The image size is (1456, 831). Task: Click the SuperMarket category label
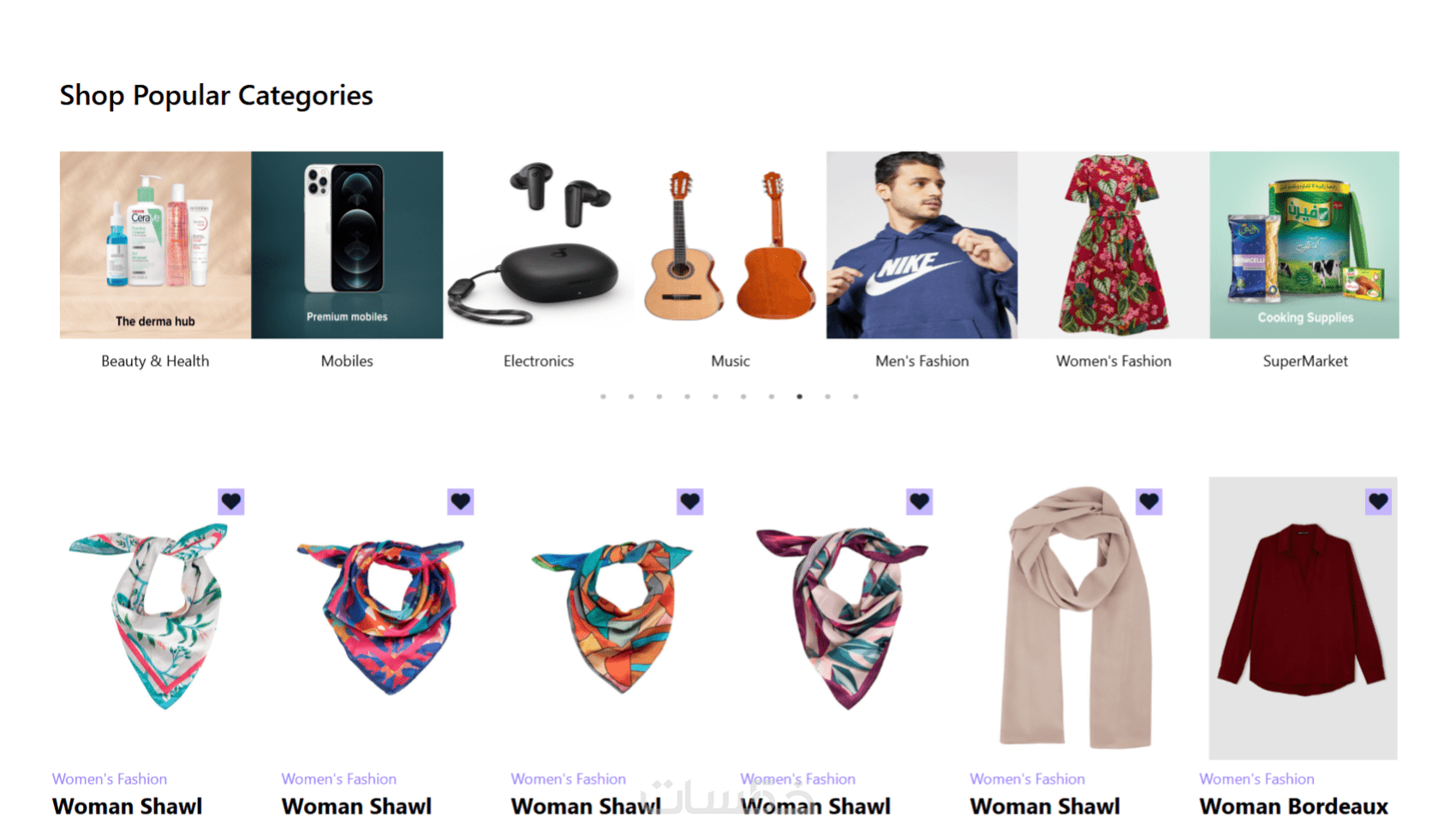[x=1305, y=362]
